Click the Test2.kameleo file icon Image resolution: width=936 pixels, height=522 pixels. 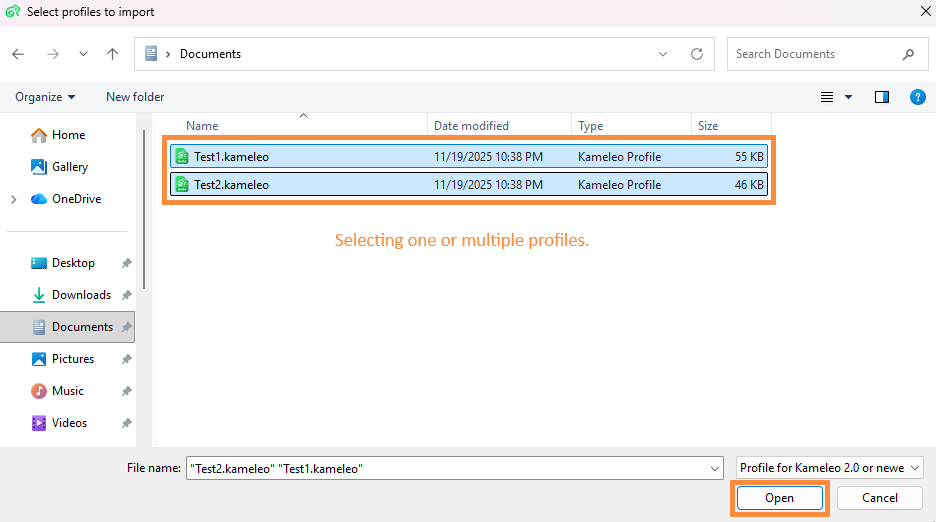(182, 185)
